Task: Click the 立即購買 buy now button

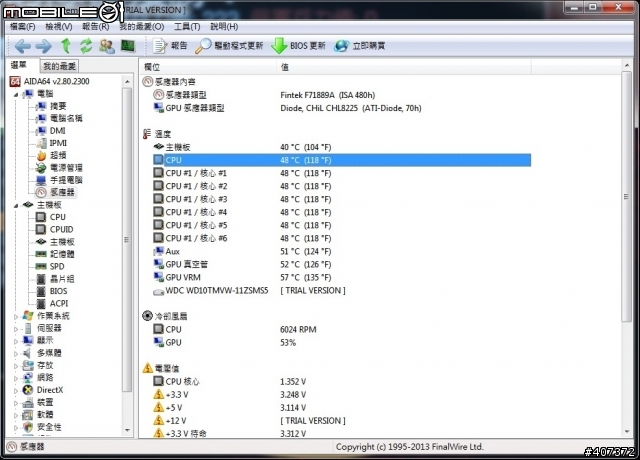Action: pyautogui.click(x=360, y=46)
